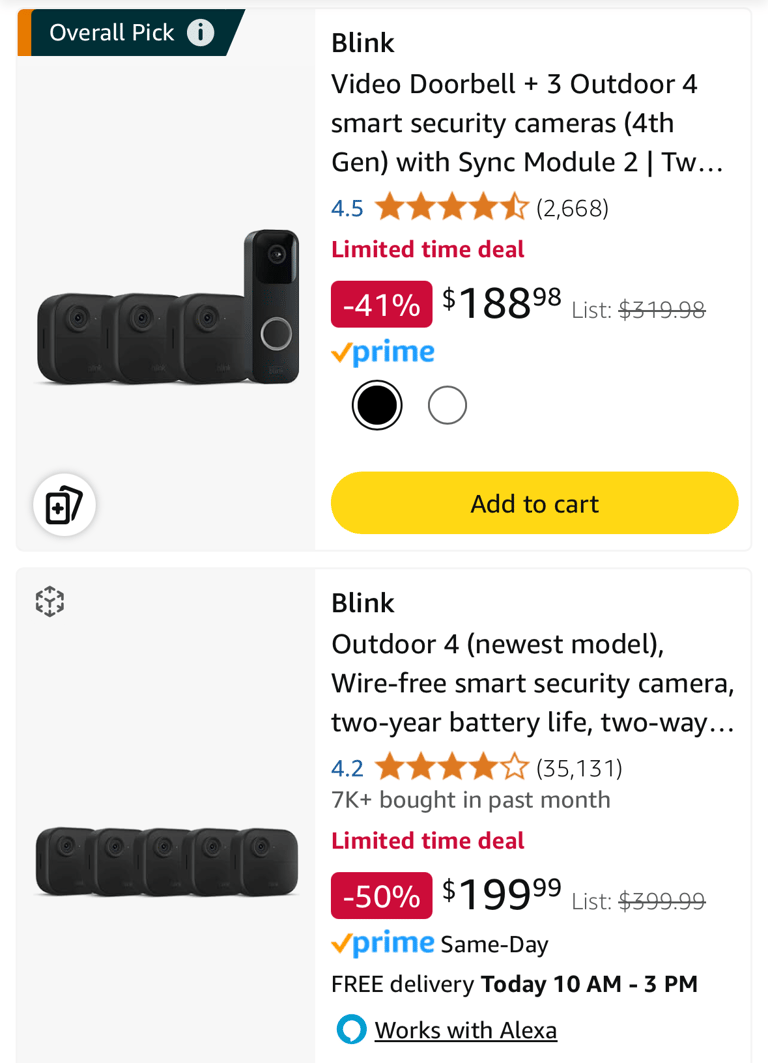Viewport: 768px width, 1063px height.
Task: Tap the Overall Pick info icon
Action: (201, 32)
